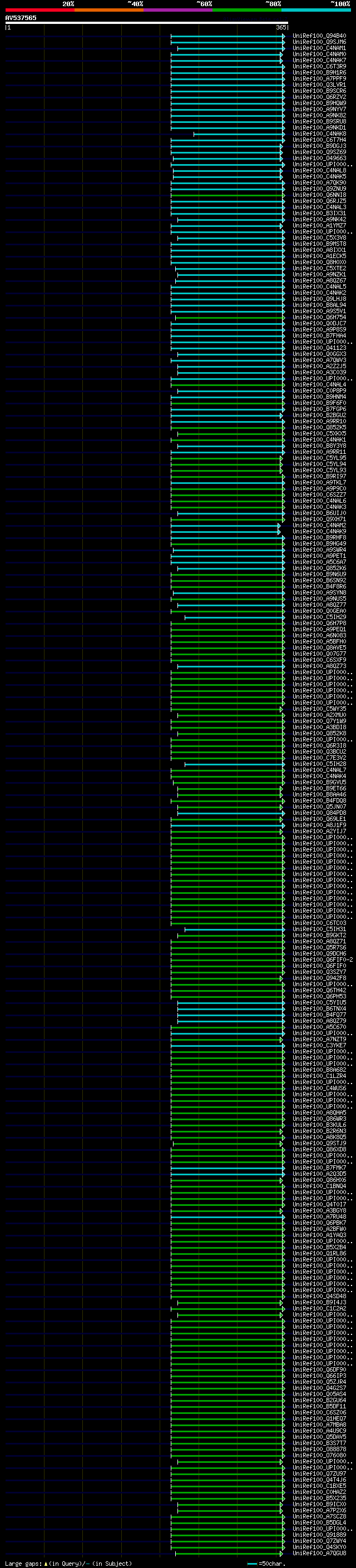Select the UniRef100_A1YMZ7 label
Image resolution: width=356 pixels, height=1568 pixels.
[x=319, y=225]
